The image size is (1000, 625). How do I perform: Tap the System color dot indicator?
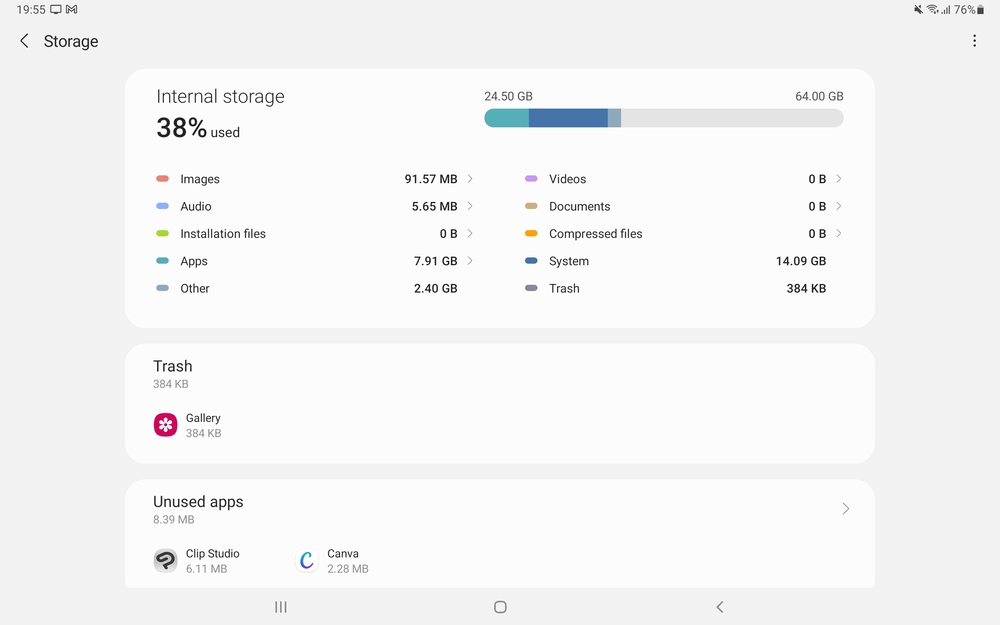[x=531, y=261]
